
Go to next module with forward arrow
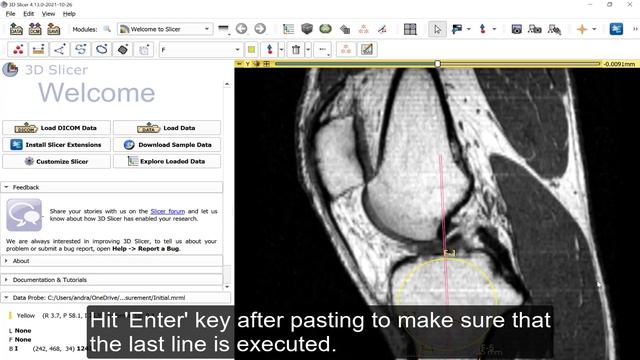(x=260, y=29)
